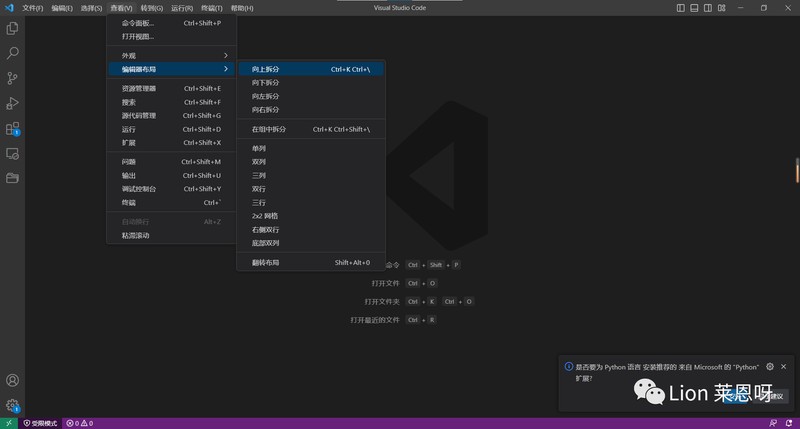Viewport: 800px width, 429px height.
Task: Toggle the secondary side bar layout icon
Action: click(708, 8)
